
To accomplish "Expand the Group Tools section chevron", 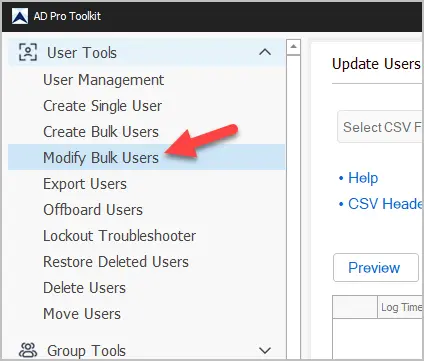I will tap(265, 350).
